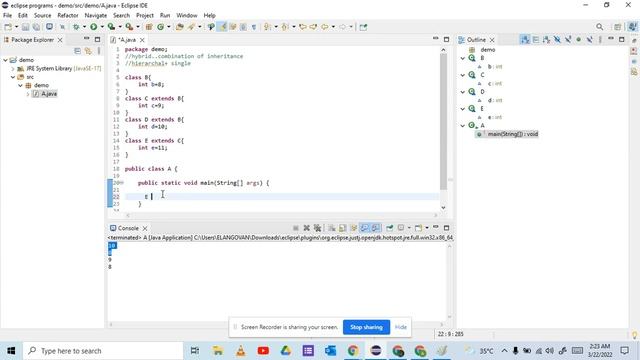This screenshot has width=640, height=360.
Task: Collapse the demo project tree node
Action: (x=6, y=60)
